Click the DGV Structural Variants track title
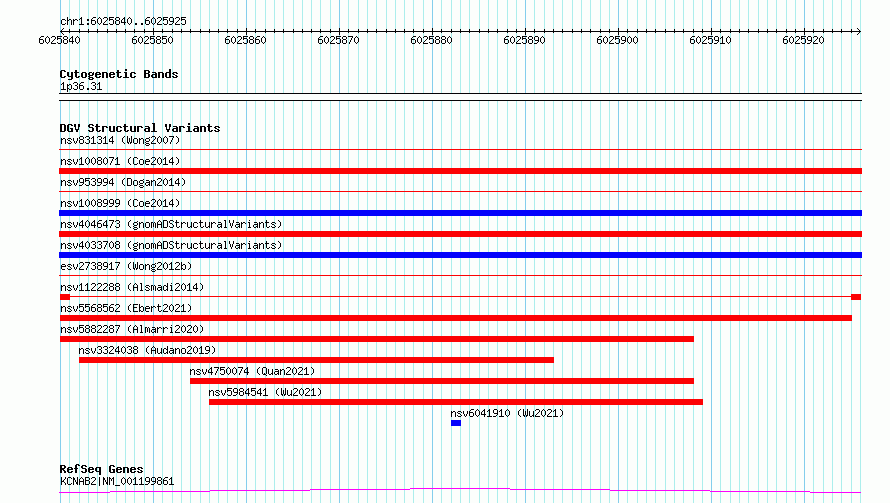890x503 pixels. click(x=140, y=128)
